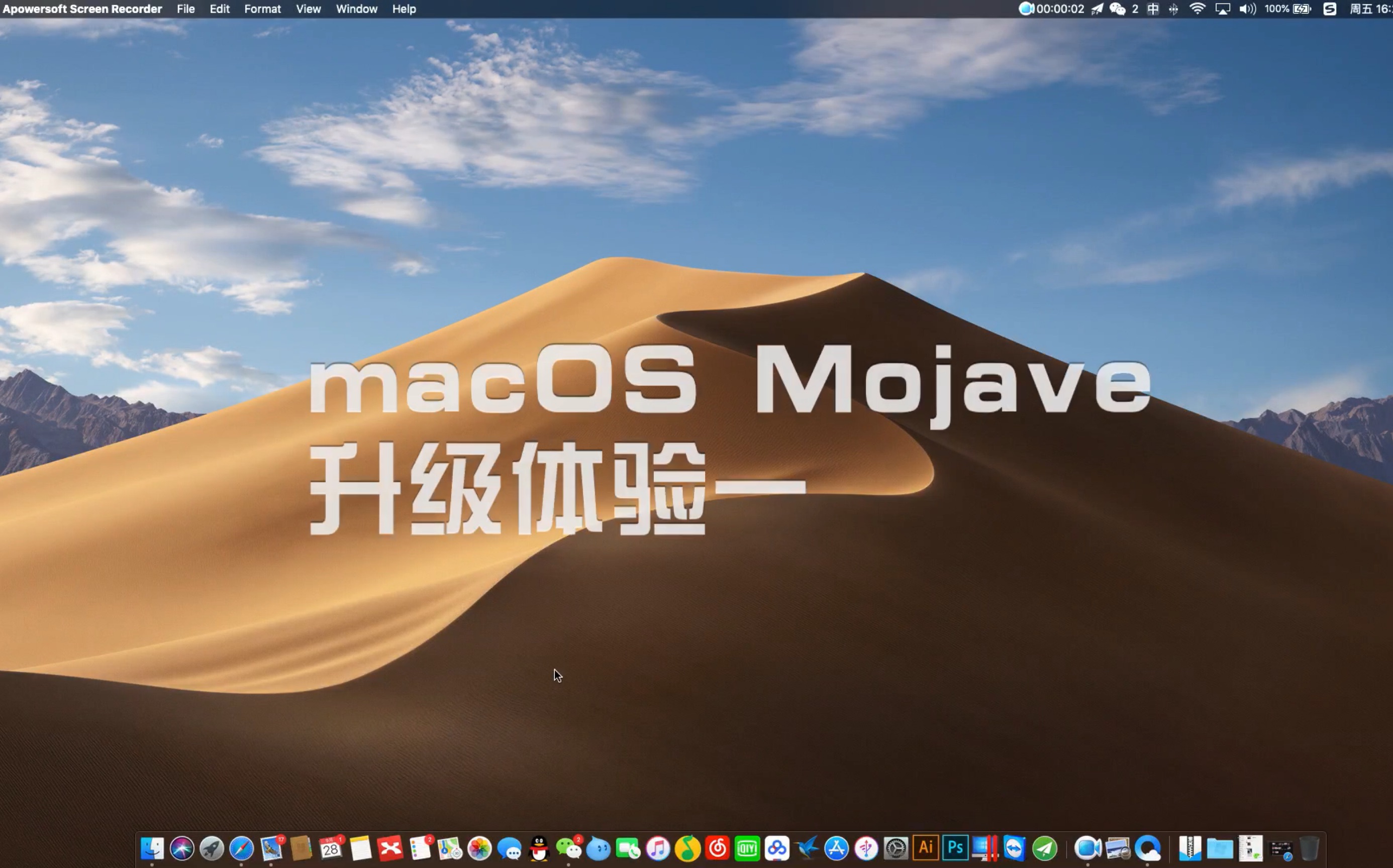
Task: Open the Window menu
Action: 357,9
